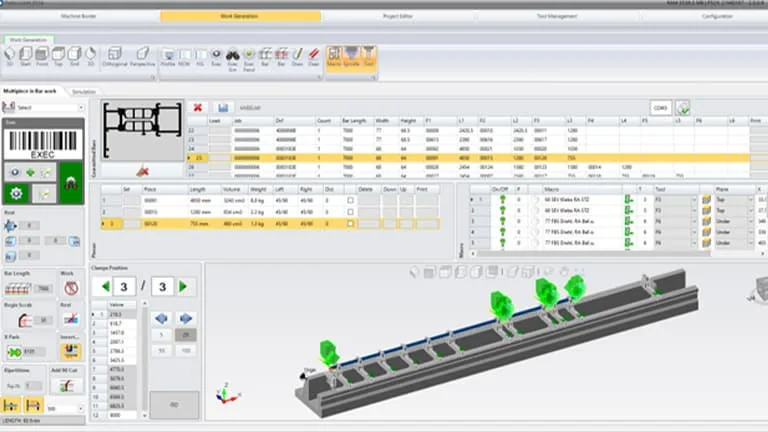Image resolution: width=768 pixels, height=432 pixels.
Task: Click the Work prohibited-sign icon
Action: point(71,288)
